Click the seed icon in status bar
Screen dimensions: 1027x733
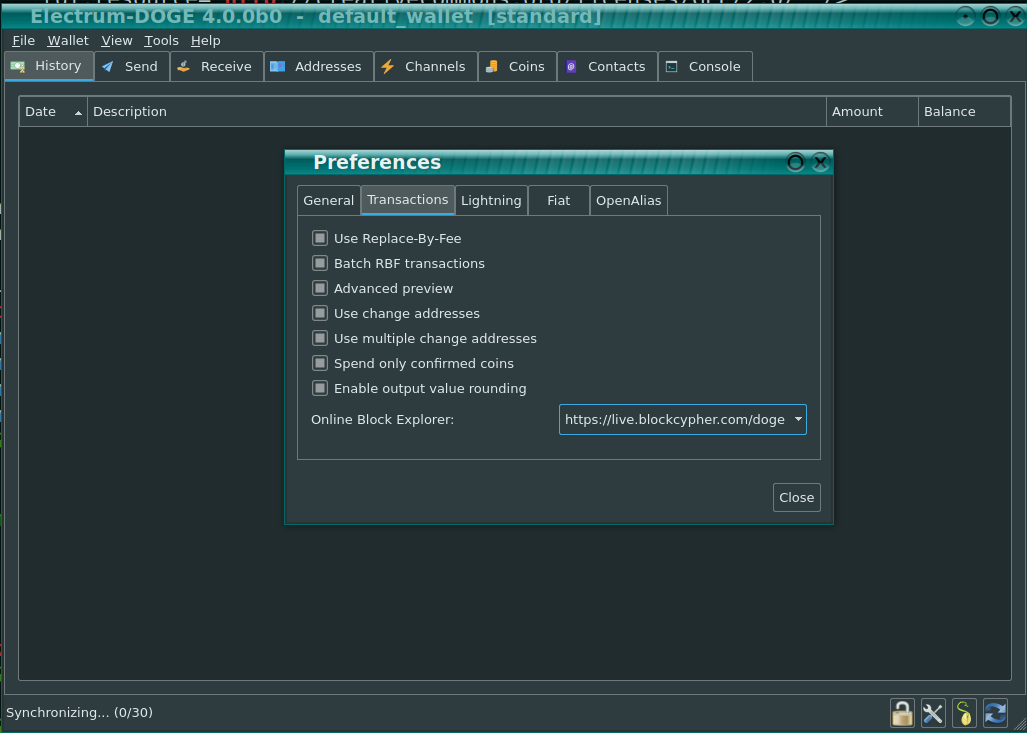click(x=964, y=713)
